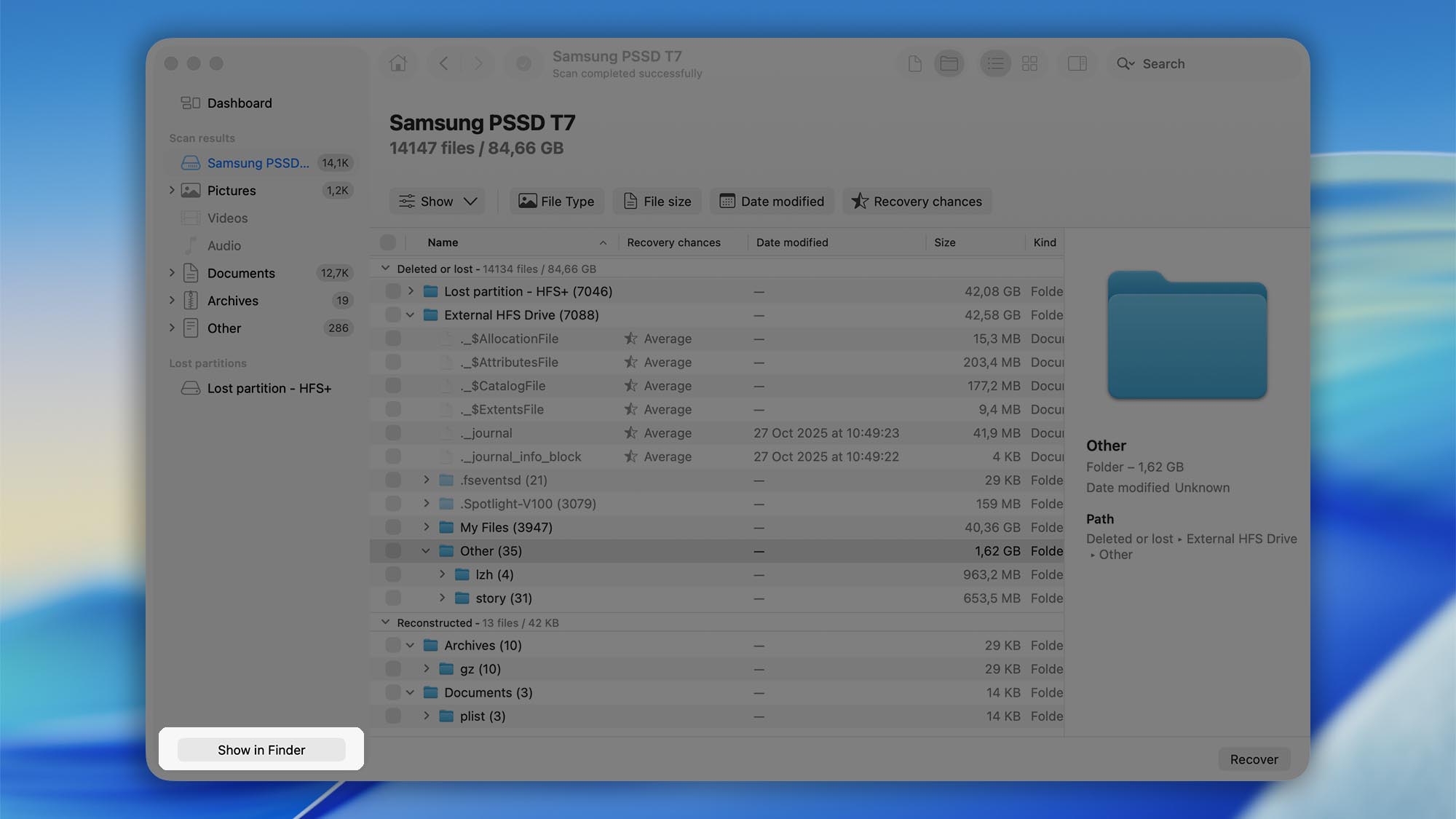Select the folder view icon in toolbar
1456x819 pixels.
point(949,63)
